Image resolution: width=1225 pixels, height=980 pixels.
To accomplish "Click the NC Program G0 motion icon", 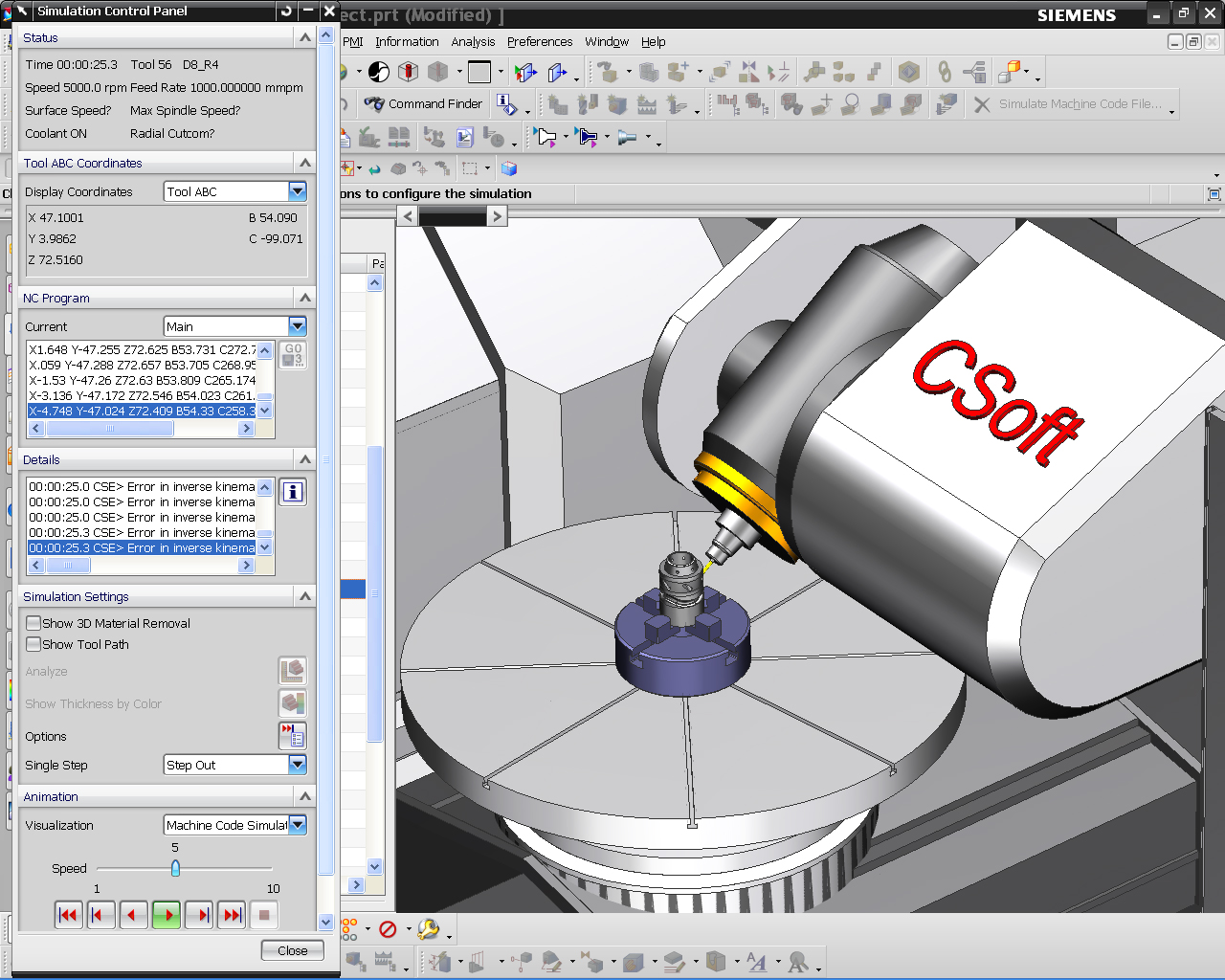I will [x=293, y=355].
